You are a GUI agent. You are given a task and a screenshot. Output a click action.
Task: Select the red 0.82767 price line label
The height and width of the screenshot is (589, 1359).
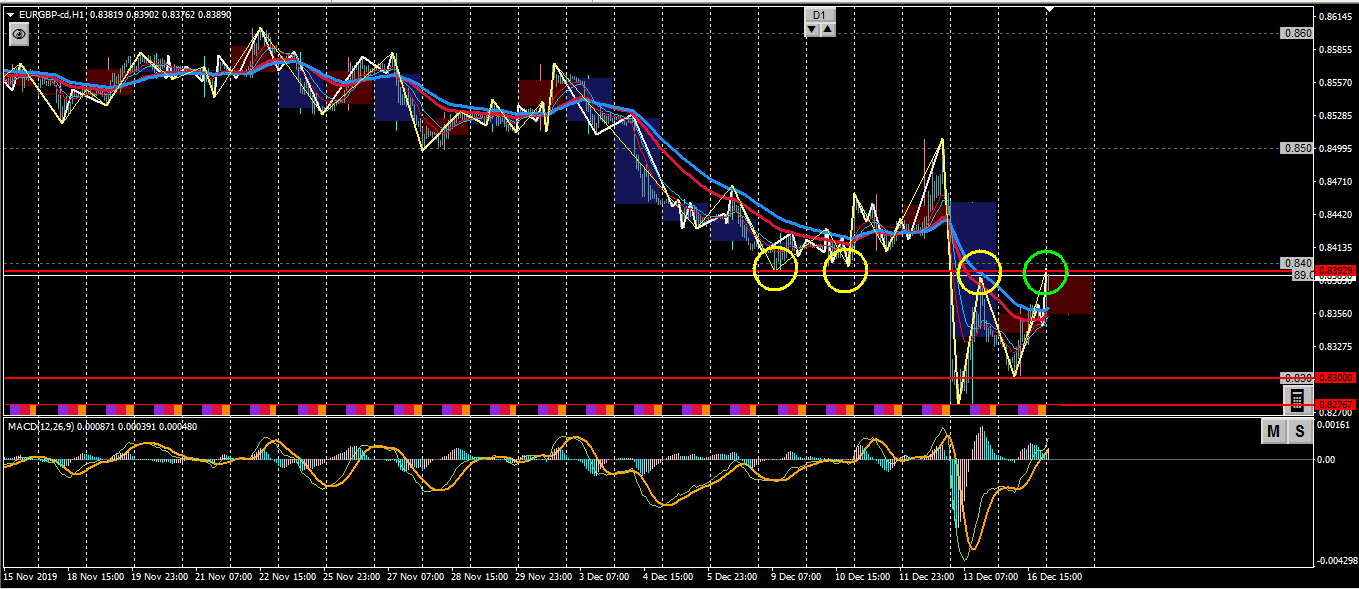tap(1337, 404)
